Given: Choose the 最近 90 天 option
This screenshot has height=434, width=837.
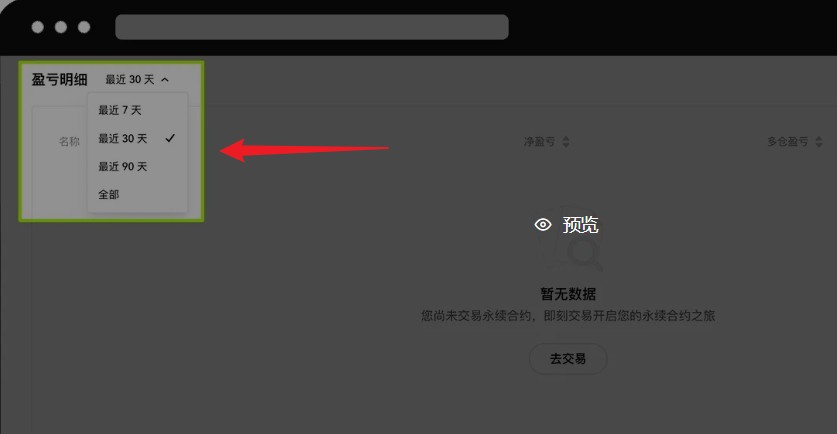Looking at the screenshot, I should point(122,167).
